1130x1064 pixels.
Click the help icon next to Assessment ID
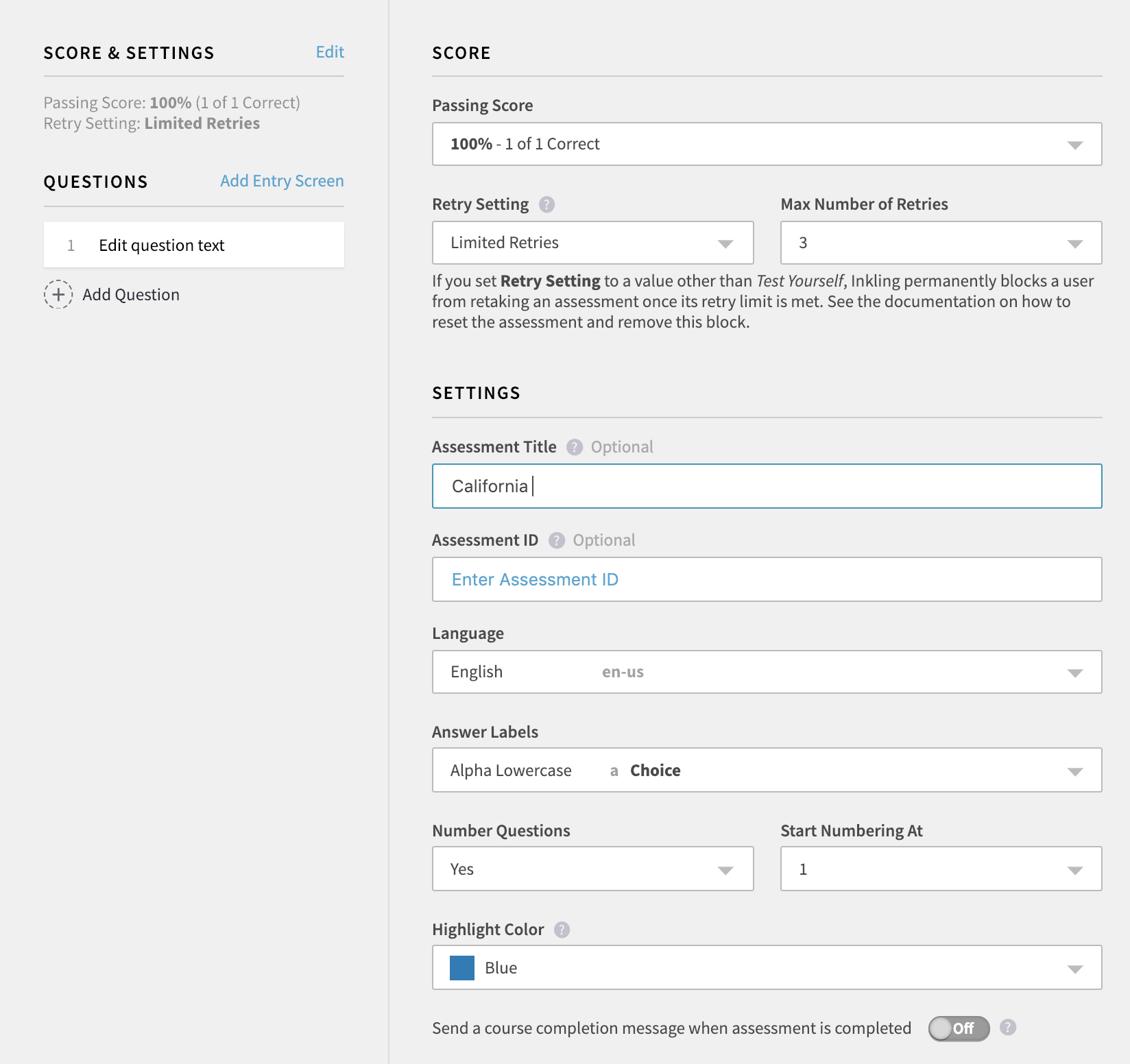click(x=557, y=540)
